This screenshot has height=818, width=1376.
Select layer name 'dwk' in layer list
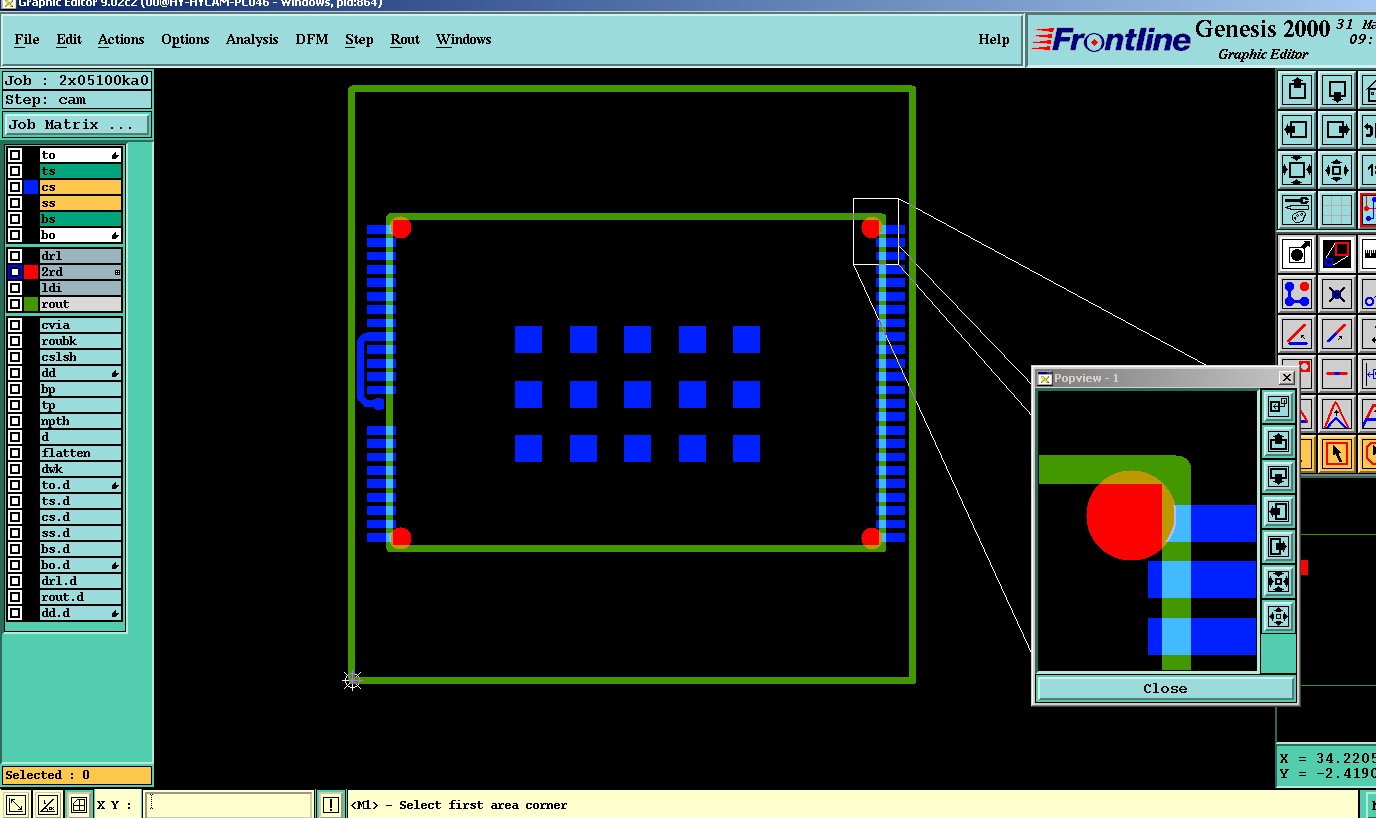click(x=80, y=469)
